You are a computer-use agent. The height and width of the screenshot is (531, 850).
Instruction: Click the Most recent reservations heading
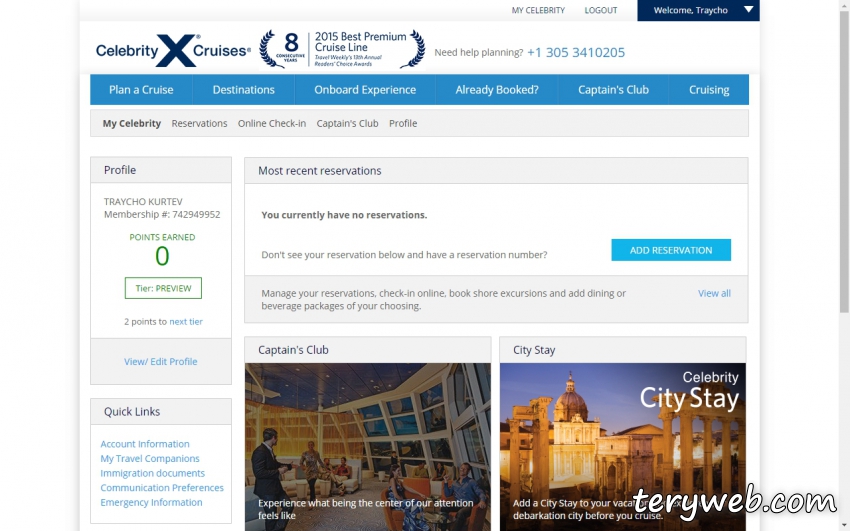319,171
